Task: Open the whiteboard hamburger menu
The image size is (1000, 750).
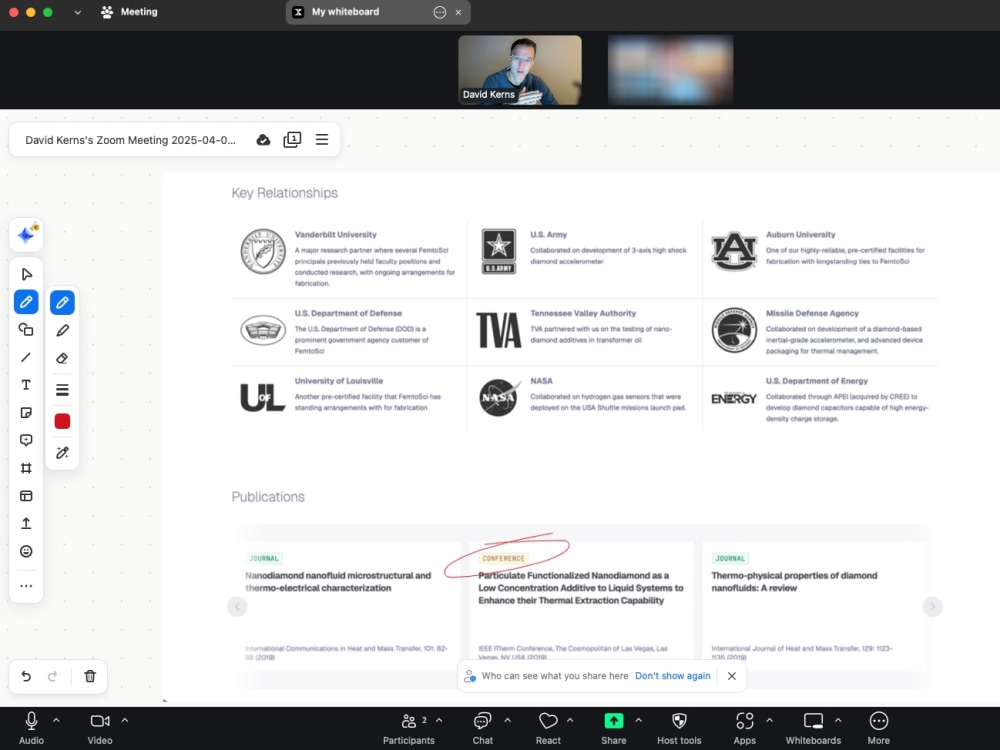Action: pyautogui.click(x=322, y=140)
